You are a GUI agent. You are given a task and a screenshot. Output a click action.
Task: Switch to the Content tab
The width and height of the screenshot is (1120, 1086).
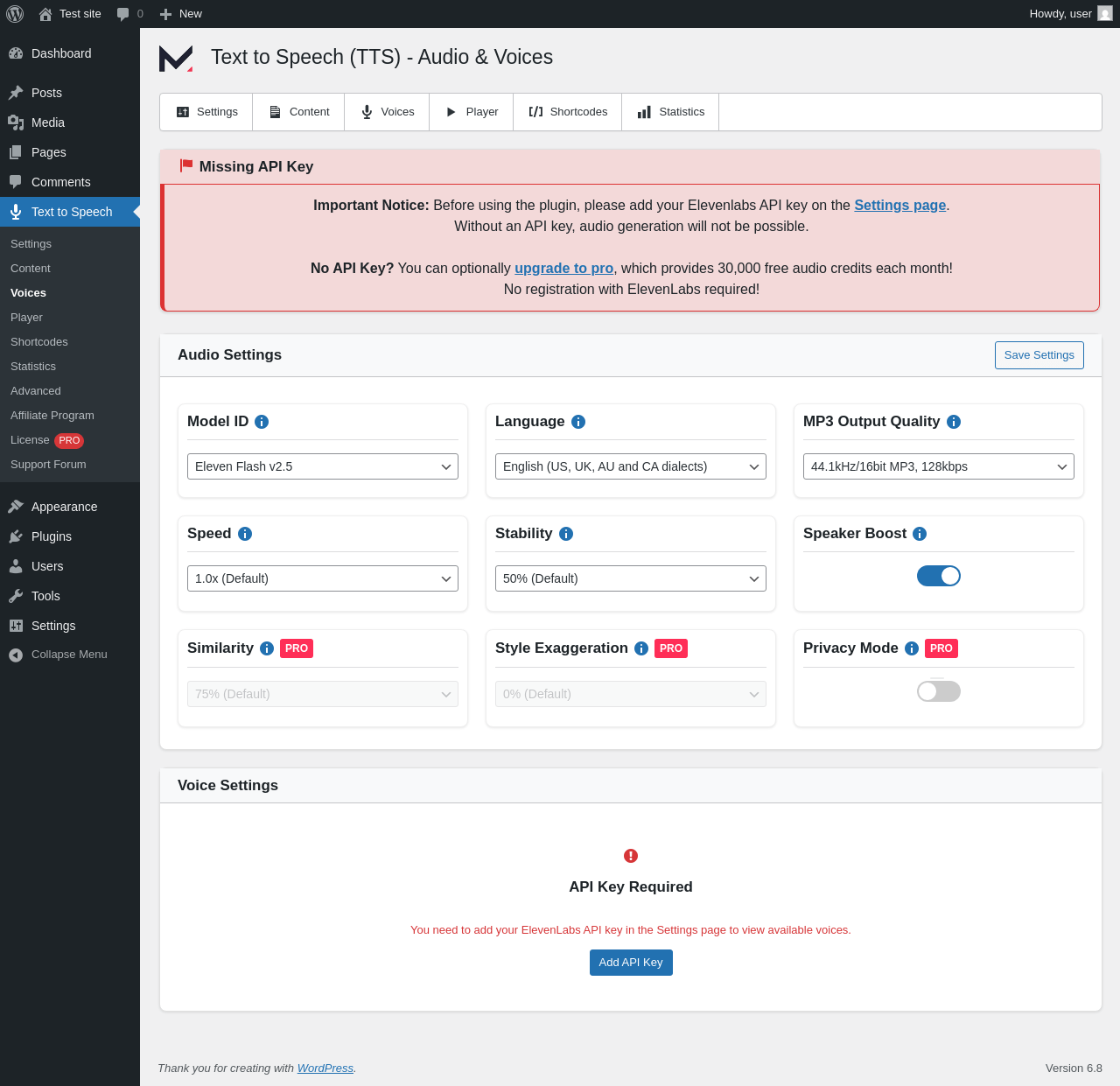point(298,112)
